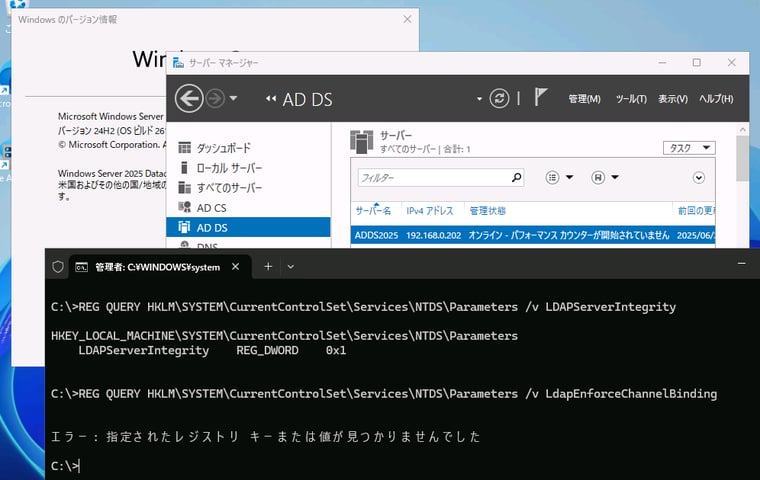This screenshot has width=760, height=480.
Task: Select AD DS in the sidebar
Action: [x=248, y=227]
